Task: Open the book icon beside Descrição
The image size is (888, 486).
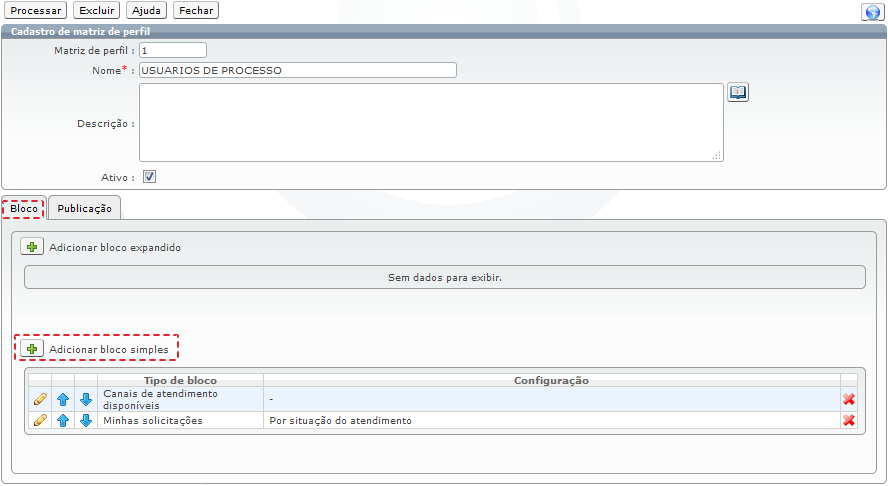Action: (x=738, y=93)
